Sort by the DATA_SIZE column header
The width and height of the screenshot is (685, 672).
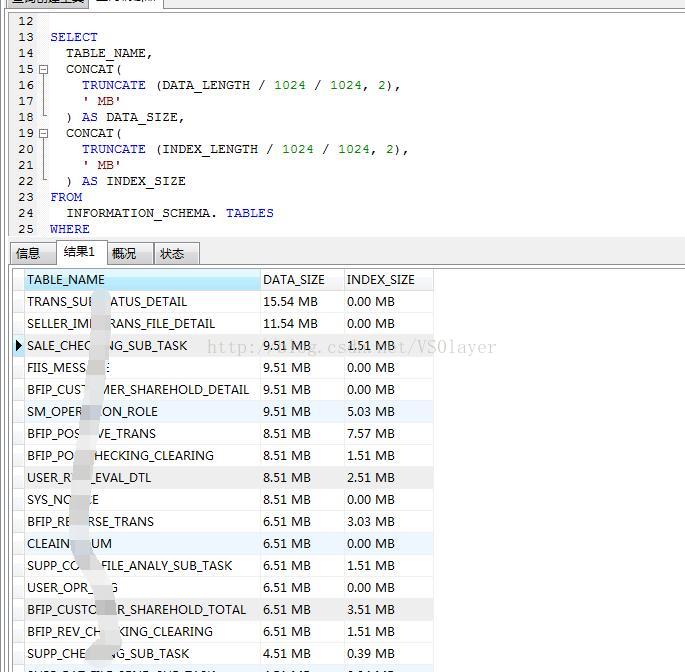coord(302,280)
